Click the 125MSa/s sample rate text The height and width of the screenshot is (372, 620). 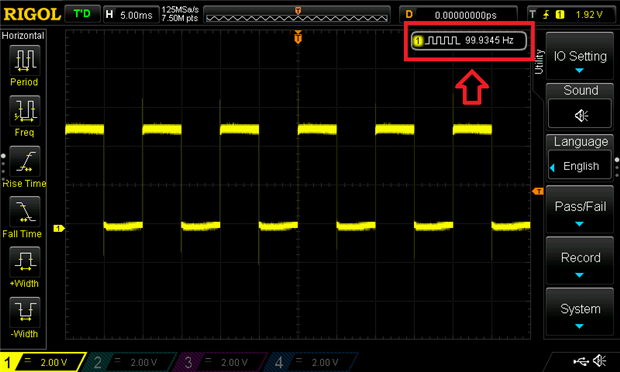pos(180,10)
